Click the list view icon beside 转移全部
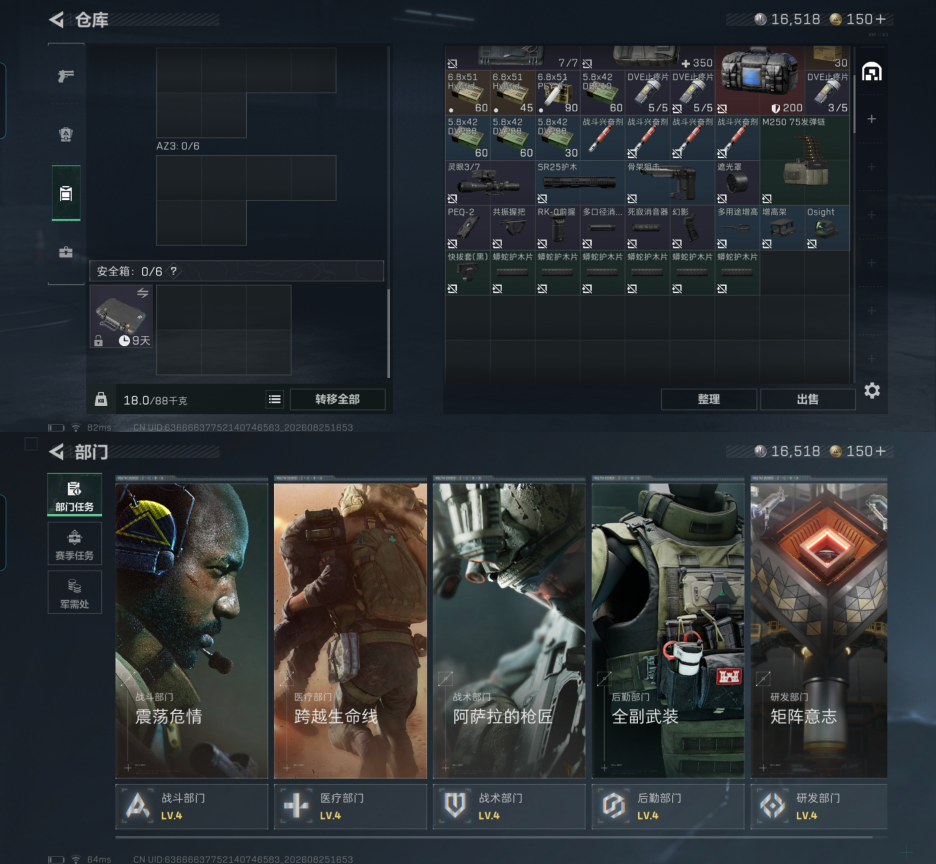936x864 pixels. click(x=275, y=399)
